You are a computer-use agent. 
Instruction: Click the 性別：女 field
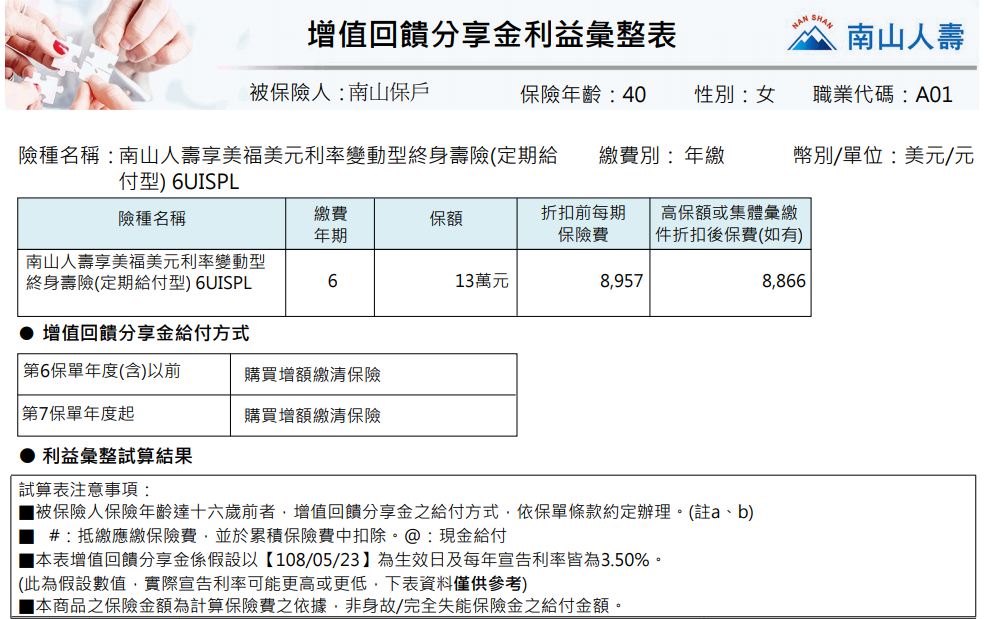coord(734,95)
